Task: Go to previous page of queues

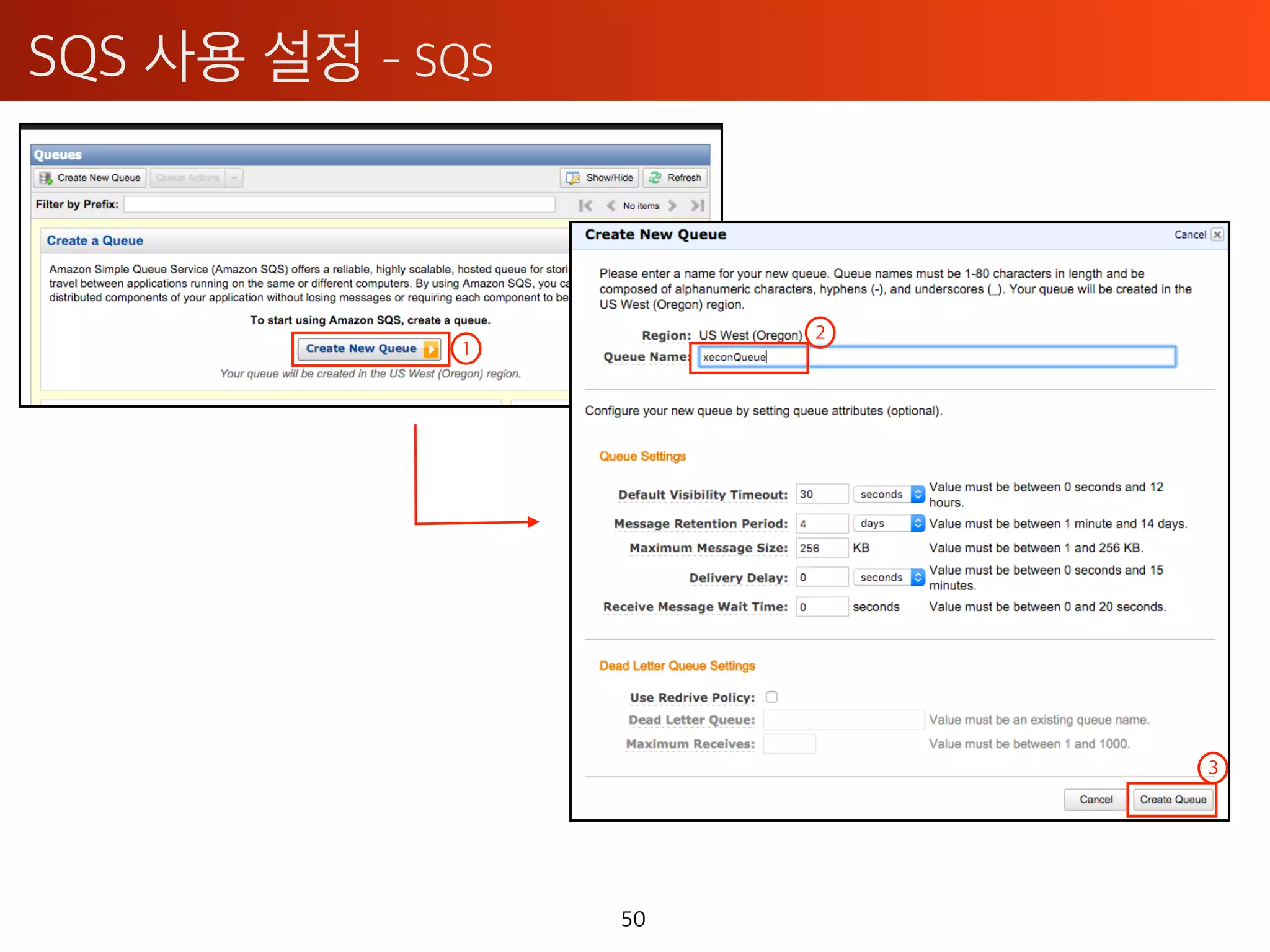Action: tap(611, 206)
